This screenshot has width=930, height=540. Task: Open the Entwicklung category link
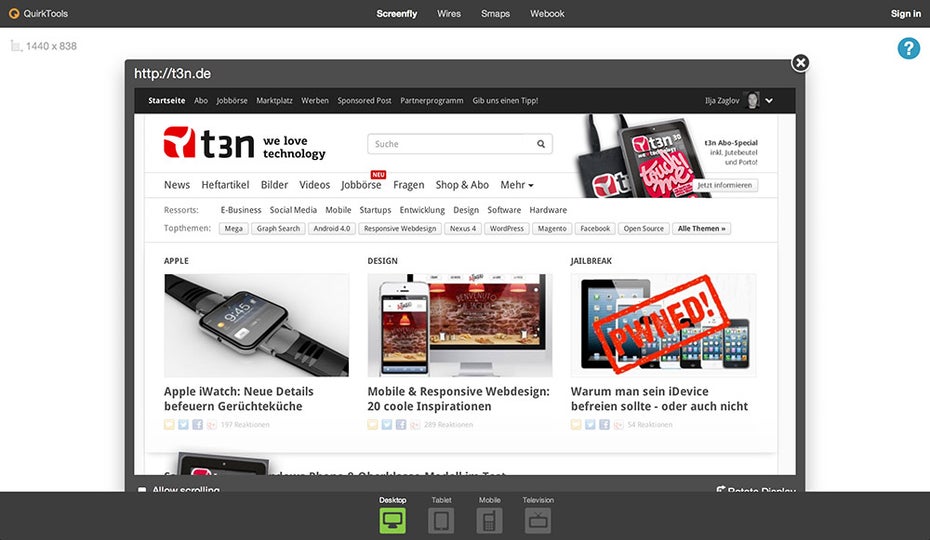(x=422, y=209)
